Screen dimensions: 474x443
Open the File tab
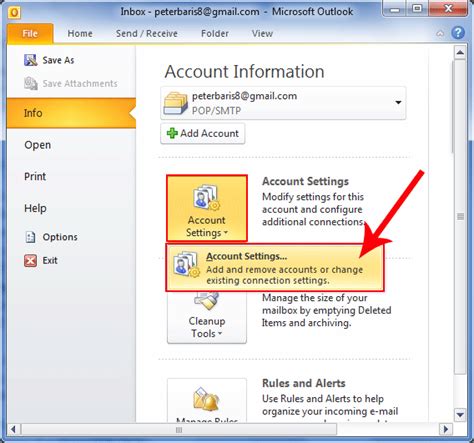(30, 34)
